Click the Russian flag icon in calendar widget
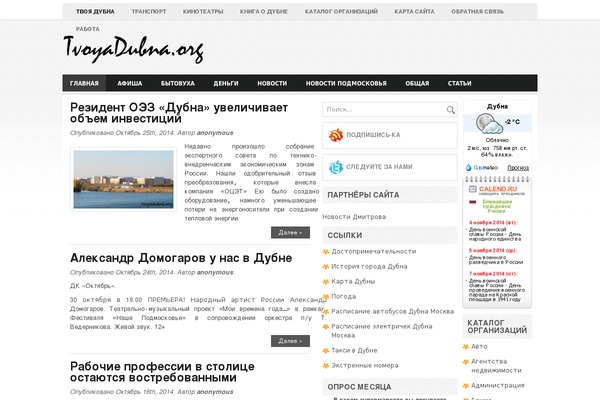600x400 pixels. pyautogui.click(x=473, y=202)
